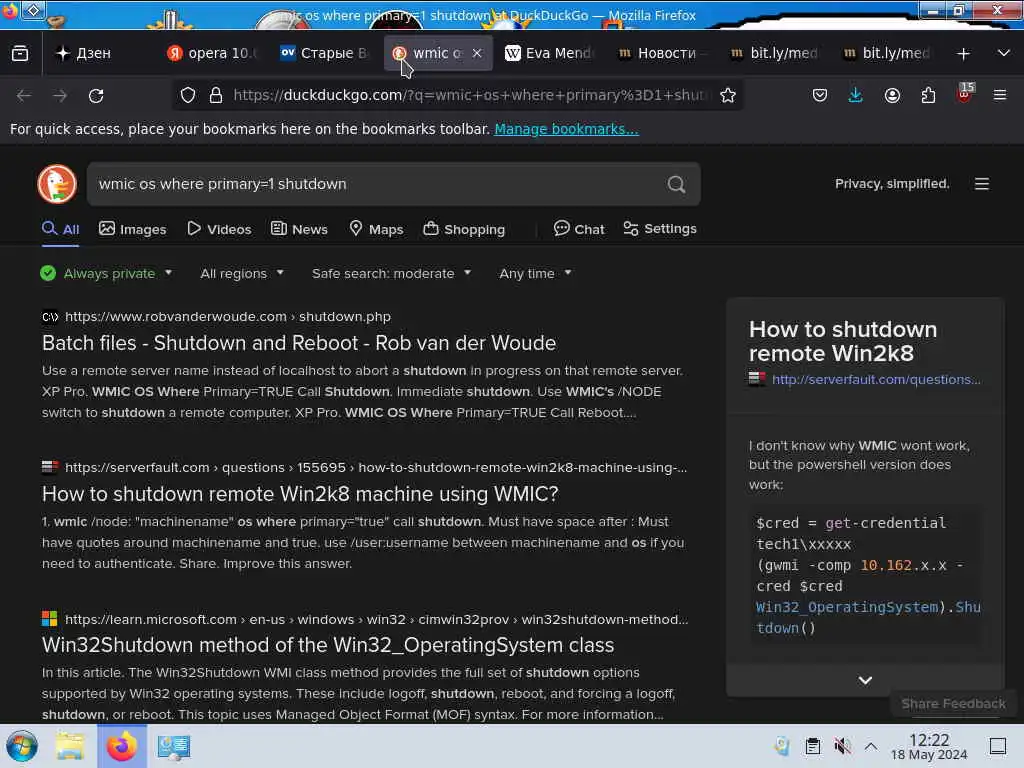Select the News search category
The width and height of the screenshot is (1024, 768).
pos(299,229)
